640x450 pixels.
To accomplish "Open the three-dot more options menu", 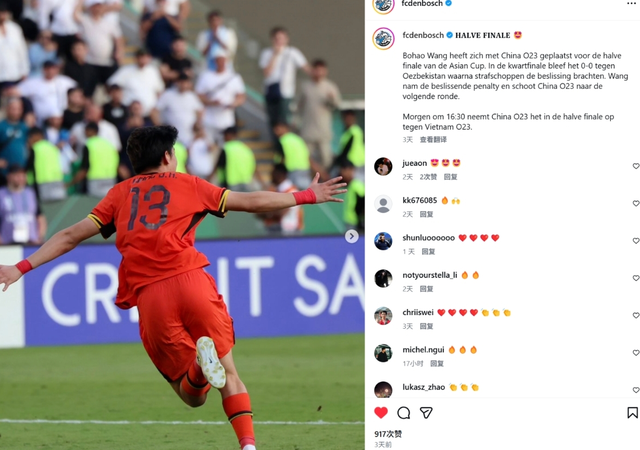I will click(631, 3).
